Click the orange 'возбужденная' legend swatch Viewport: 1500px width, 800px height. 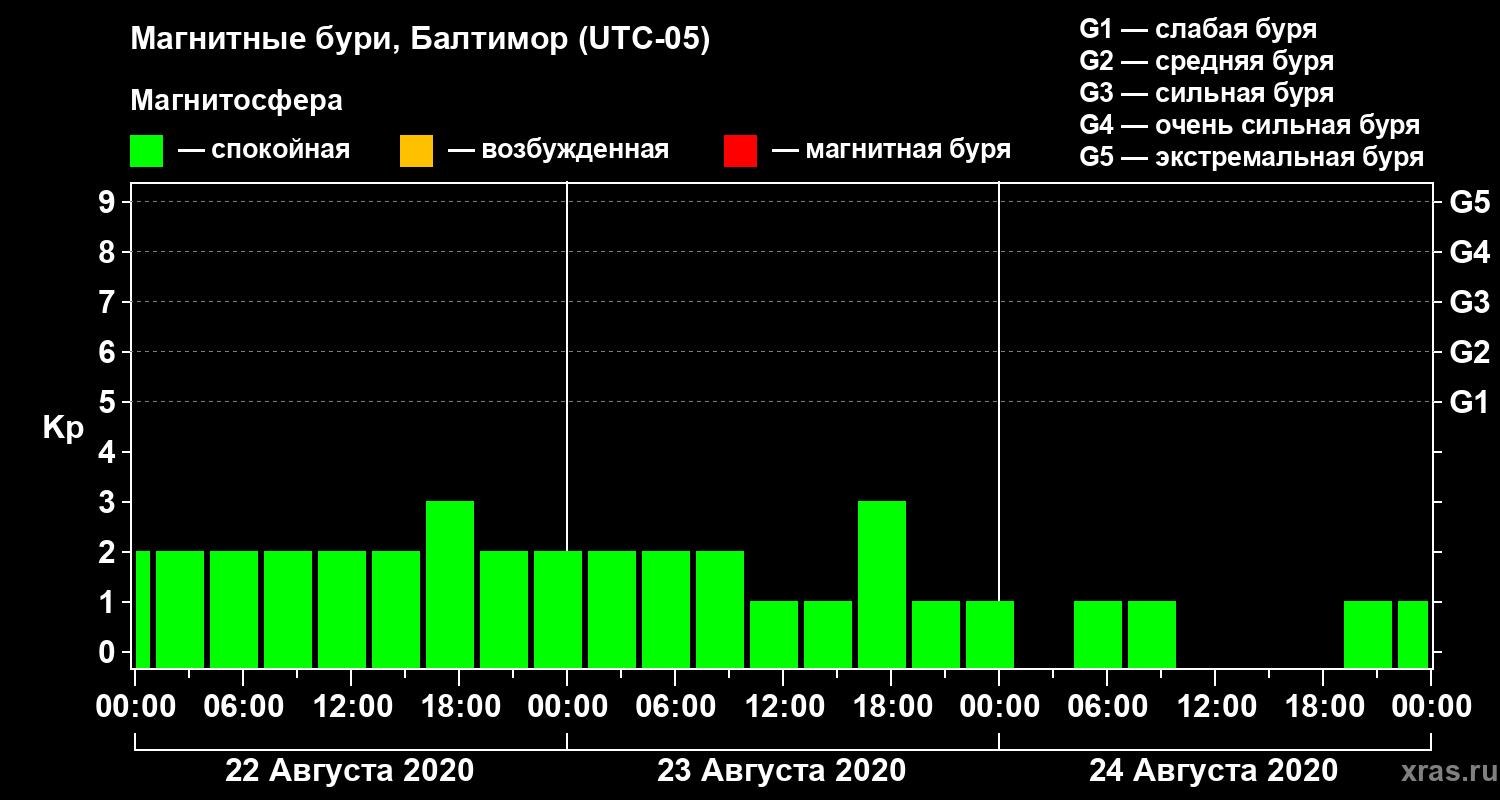(416, 151)
